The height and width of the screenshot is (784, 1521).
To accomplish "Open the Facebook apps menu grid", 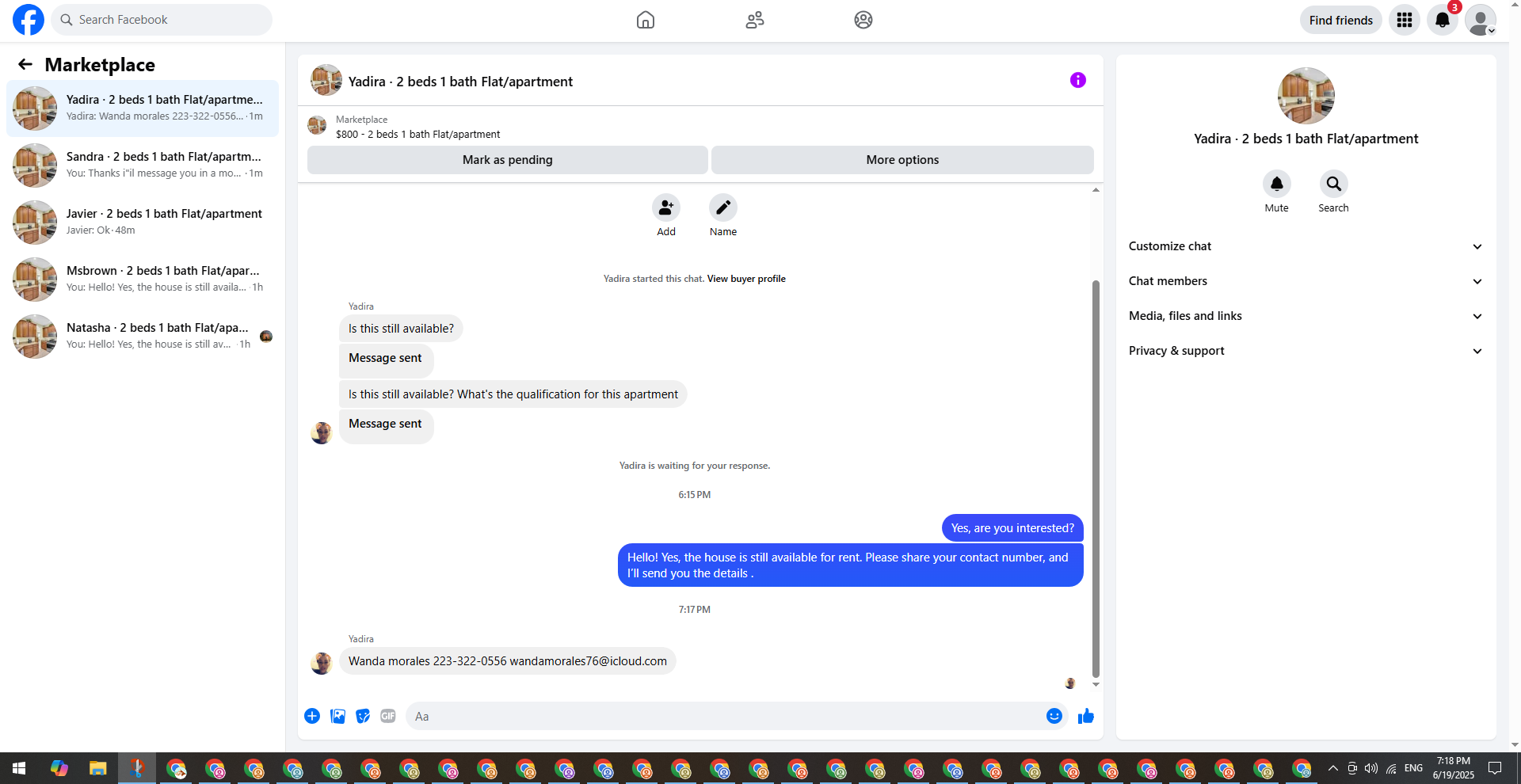I will (1405, 20).
